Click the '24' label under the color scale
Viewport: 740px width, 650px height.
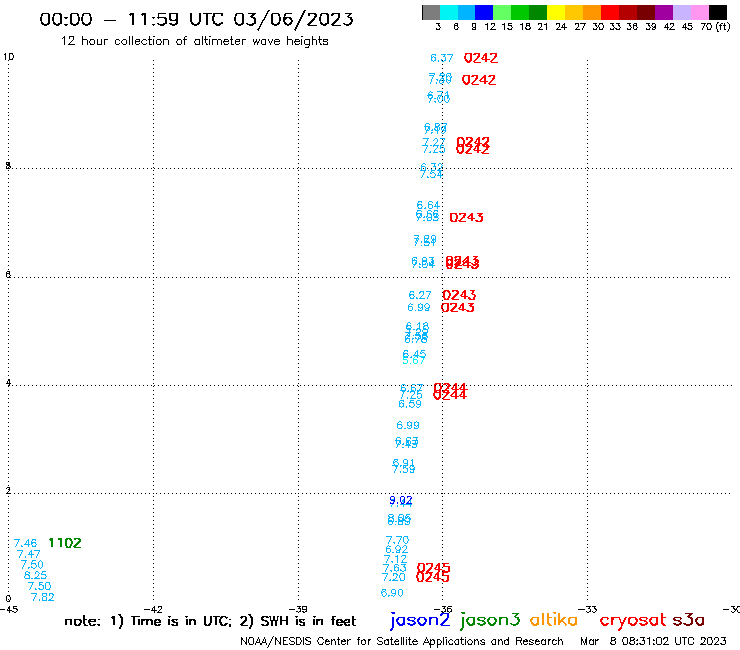point(561,26)
